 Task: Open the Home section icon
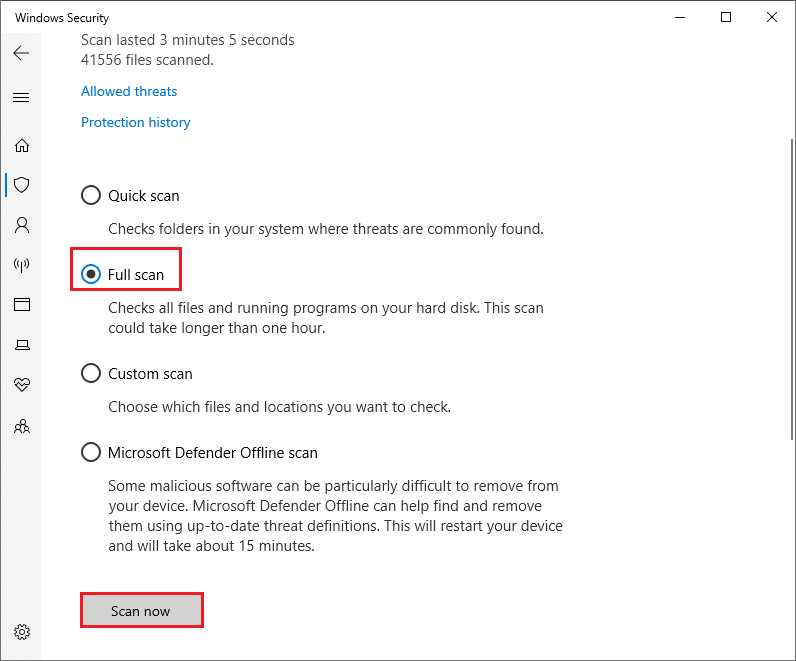coord(21,145)
